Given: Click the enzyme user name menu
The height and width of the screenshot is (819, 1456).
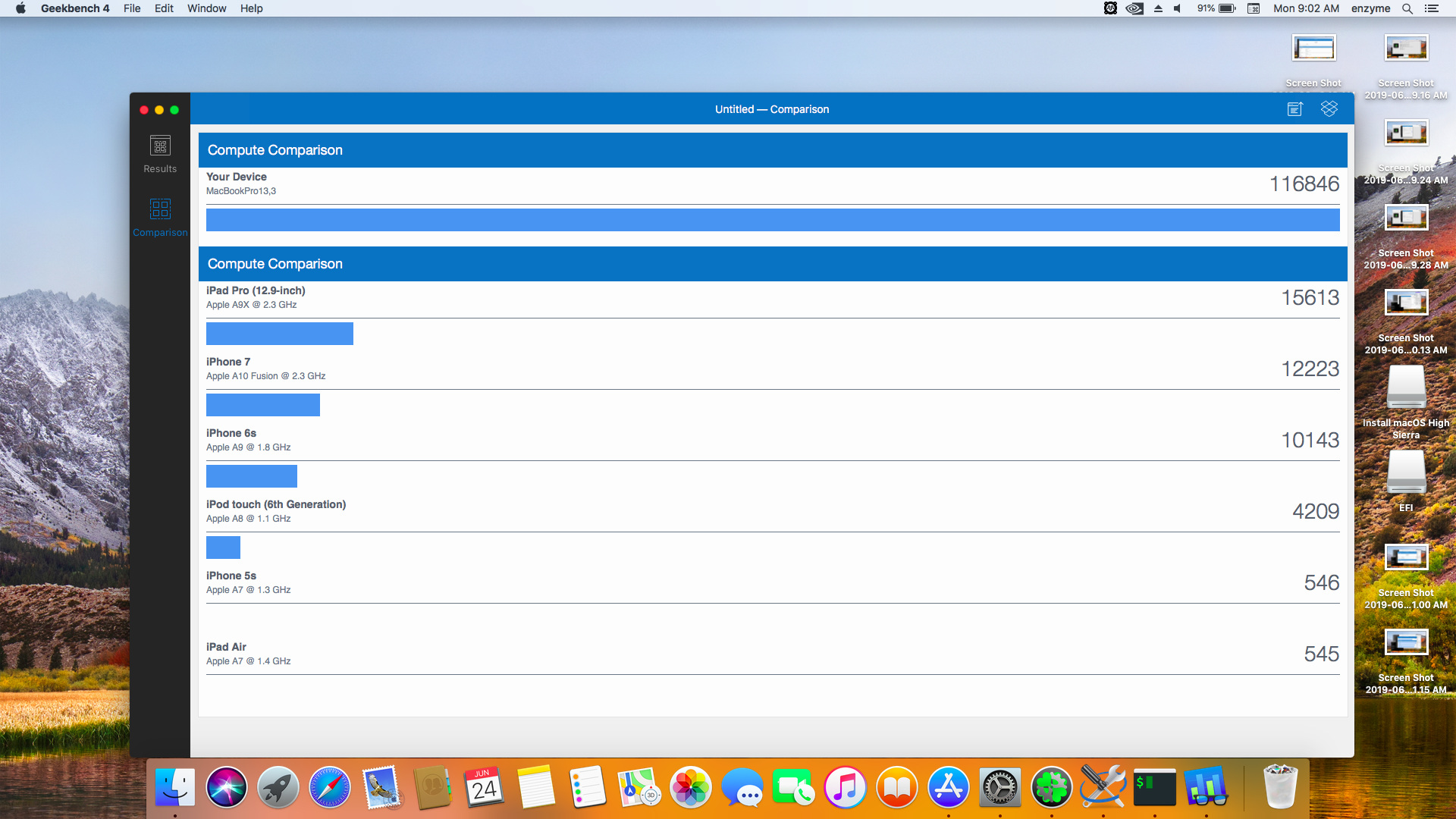Looking at the screenshot, I should pos(1370,8).
